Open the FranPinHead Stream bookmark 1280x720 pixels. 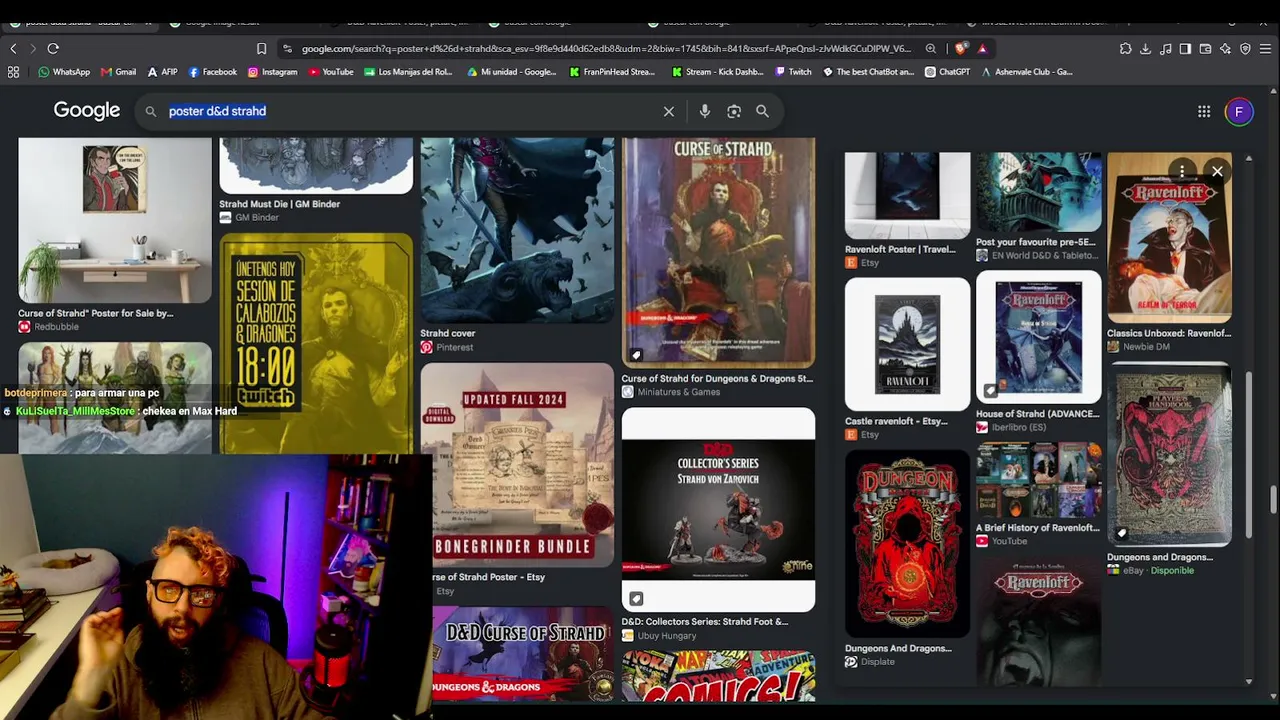(612, 72)
